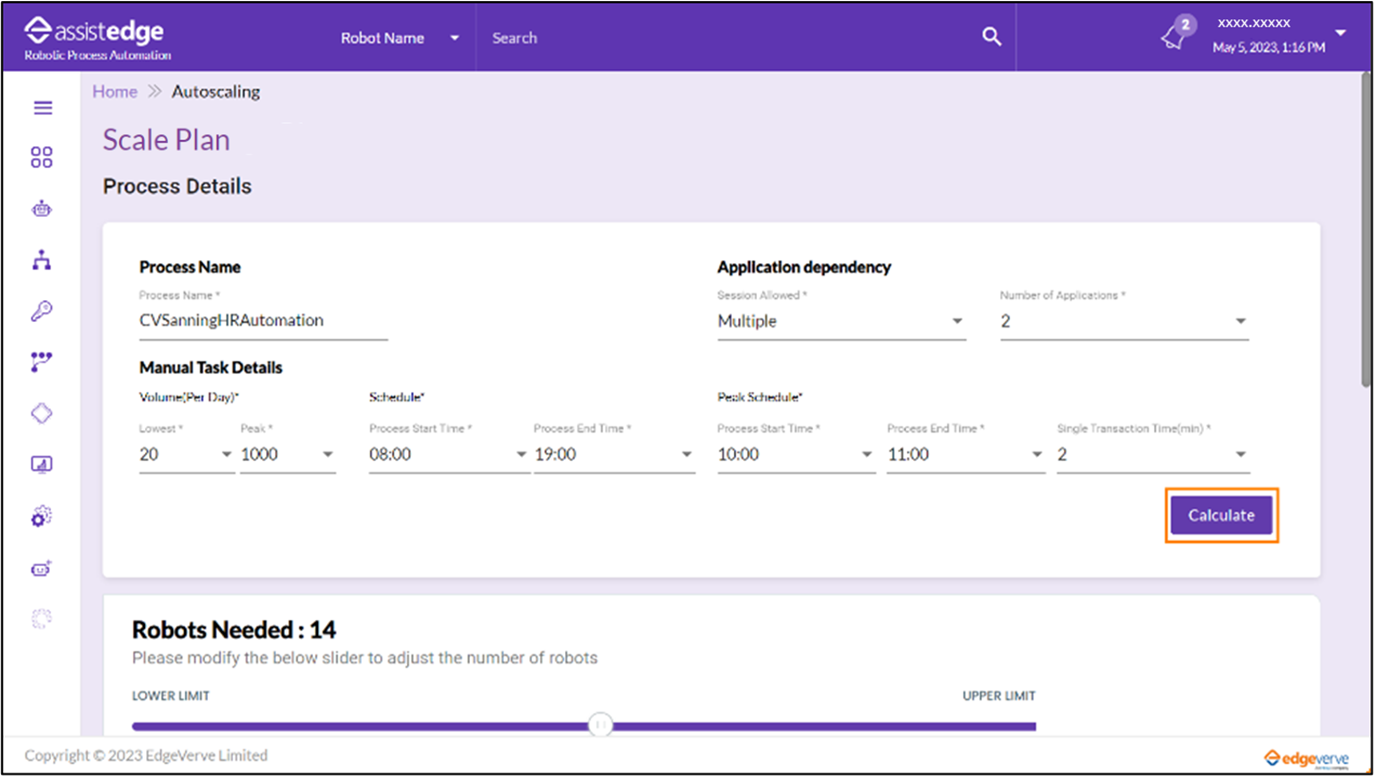Go to Home via breadcrumb link
The image size is (1376, 776).
pos(115,92)
